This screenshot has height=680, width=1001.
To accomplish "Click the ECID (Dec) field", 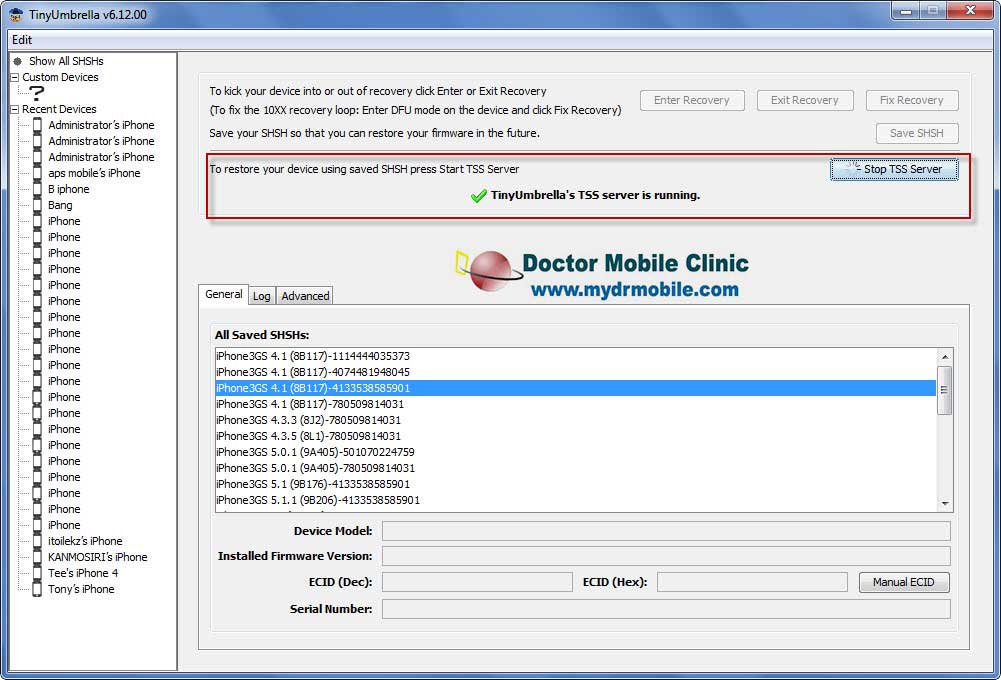I will tap(477, 582).
